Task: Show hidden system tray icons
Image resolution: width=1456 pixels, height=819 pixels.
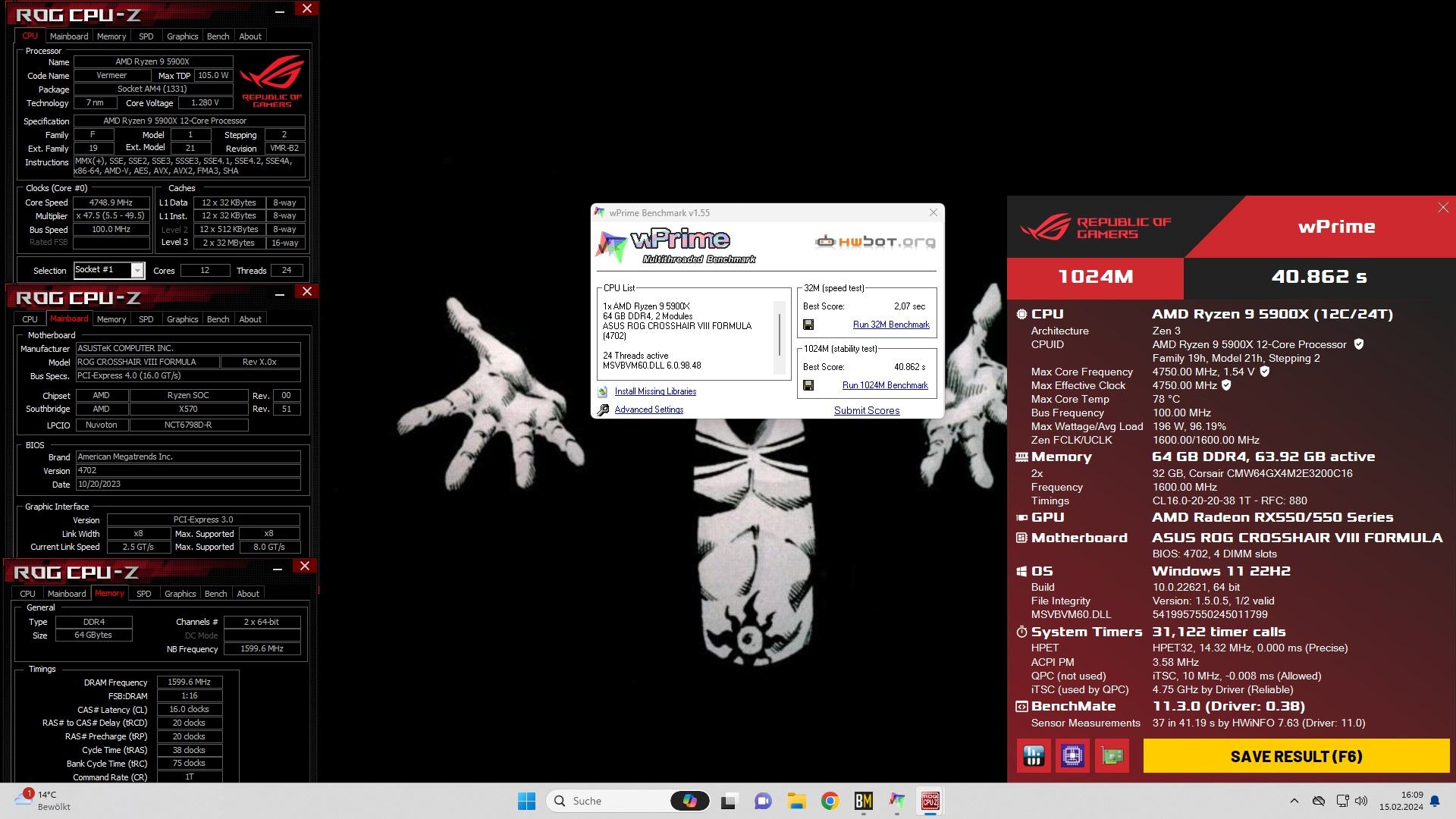Action: tap(1294, 801)
